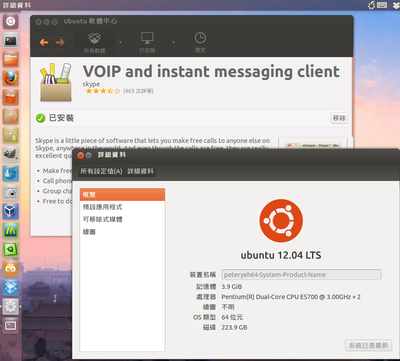Expand dropdown arrow beside Installed
Viewport: 400px width, 361px height.
point(173,42)
